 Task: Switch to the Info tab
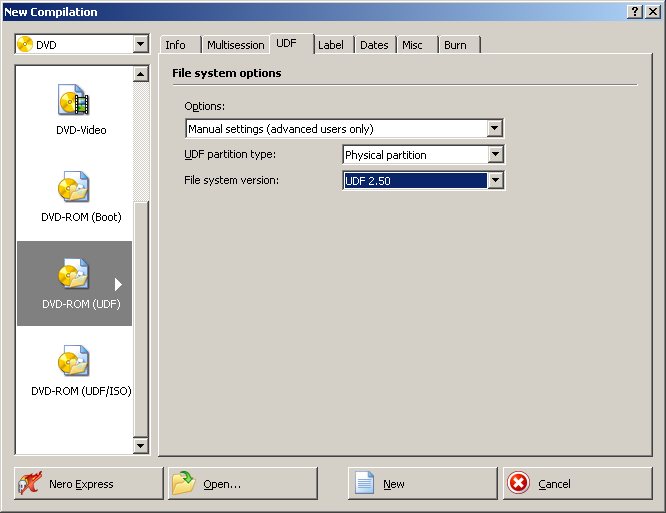click(180, 45)
